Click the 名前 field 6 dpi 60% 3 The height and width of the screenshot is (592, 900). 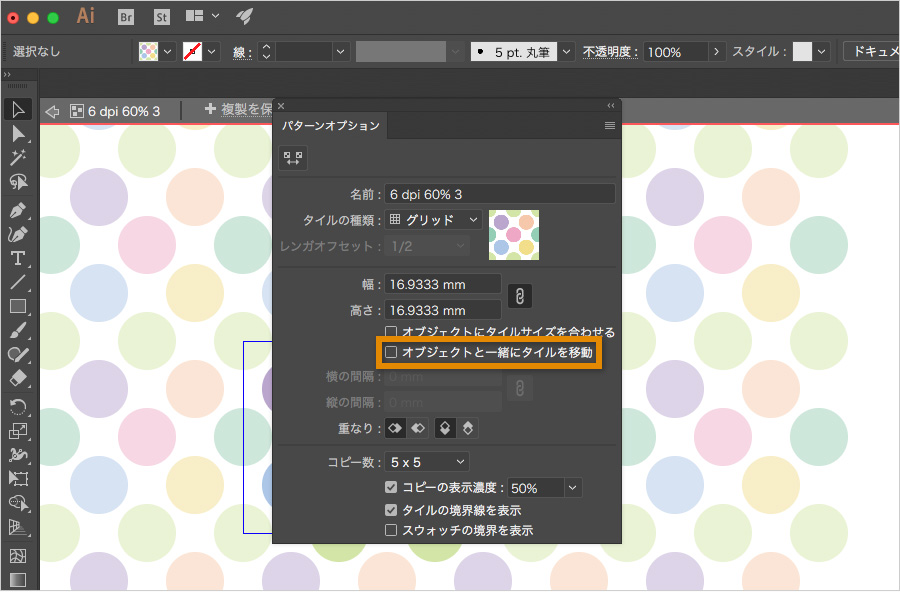[x=500, y=194]
